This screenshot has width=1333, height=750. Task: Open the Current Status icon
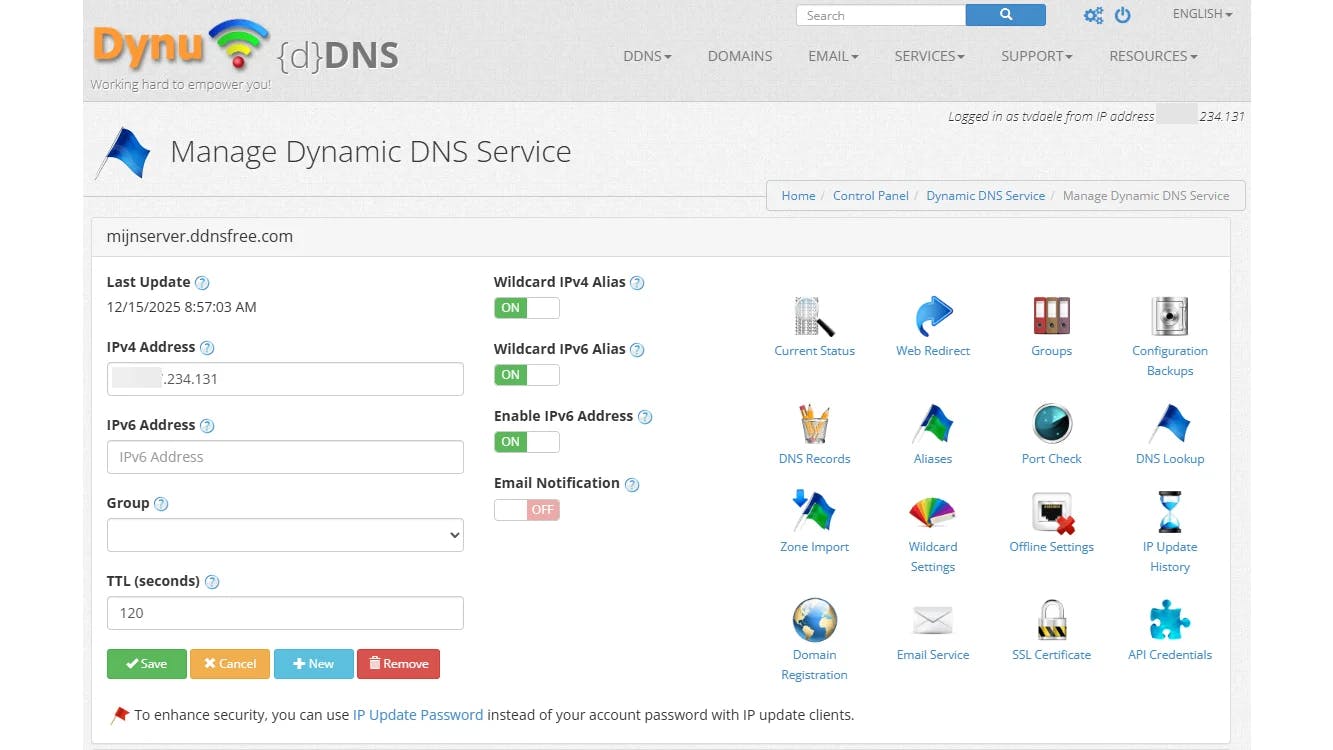pos(814,317)
